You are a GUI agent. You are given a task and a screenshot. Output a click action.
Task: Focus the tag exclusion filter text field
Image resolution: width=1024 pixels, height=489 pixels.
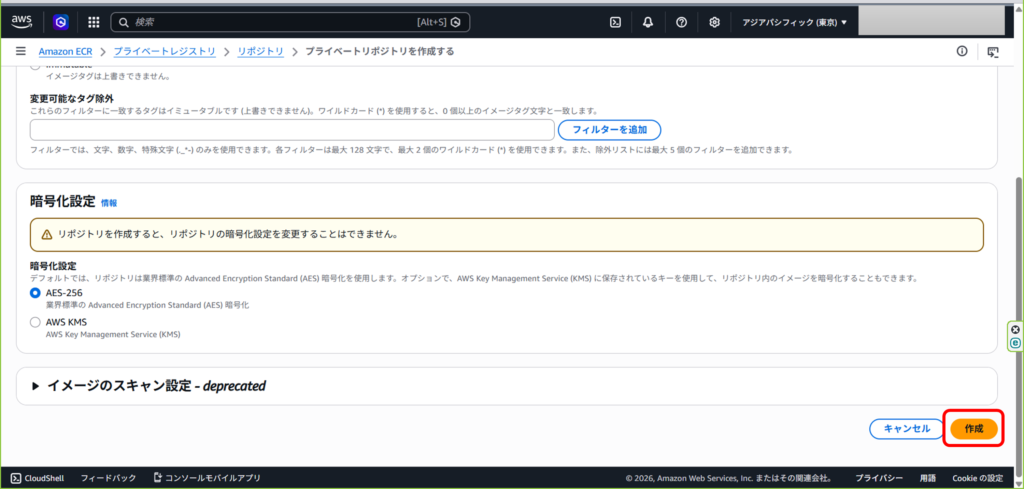coord(291,130)
